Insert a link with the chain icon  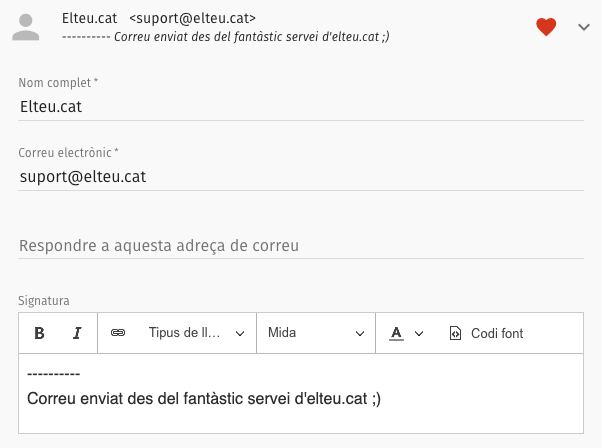(x=118, y=332)
